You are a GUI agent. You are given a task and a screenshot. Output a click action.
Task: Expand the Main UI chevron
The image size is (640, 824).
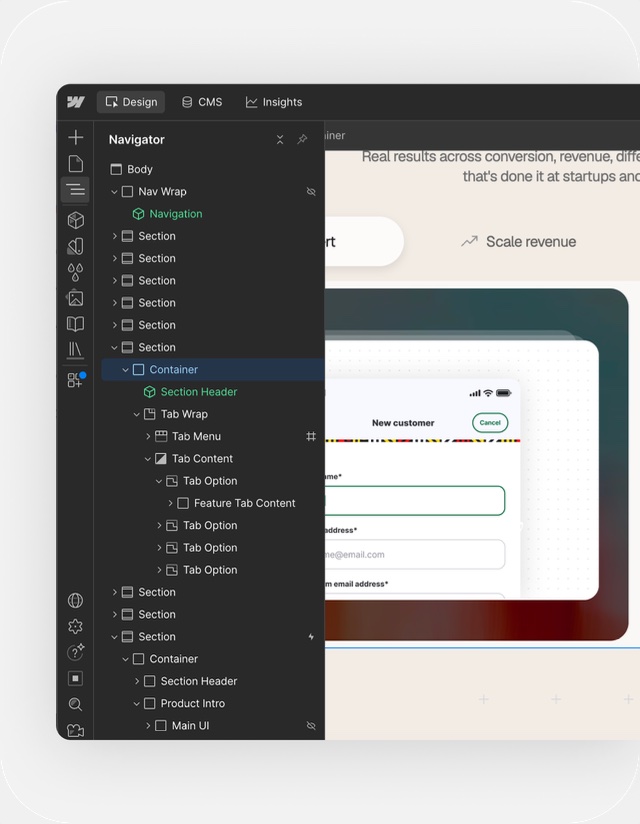point(148,726)
